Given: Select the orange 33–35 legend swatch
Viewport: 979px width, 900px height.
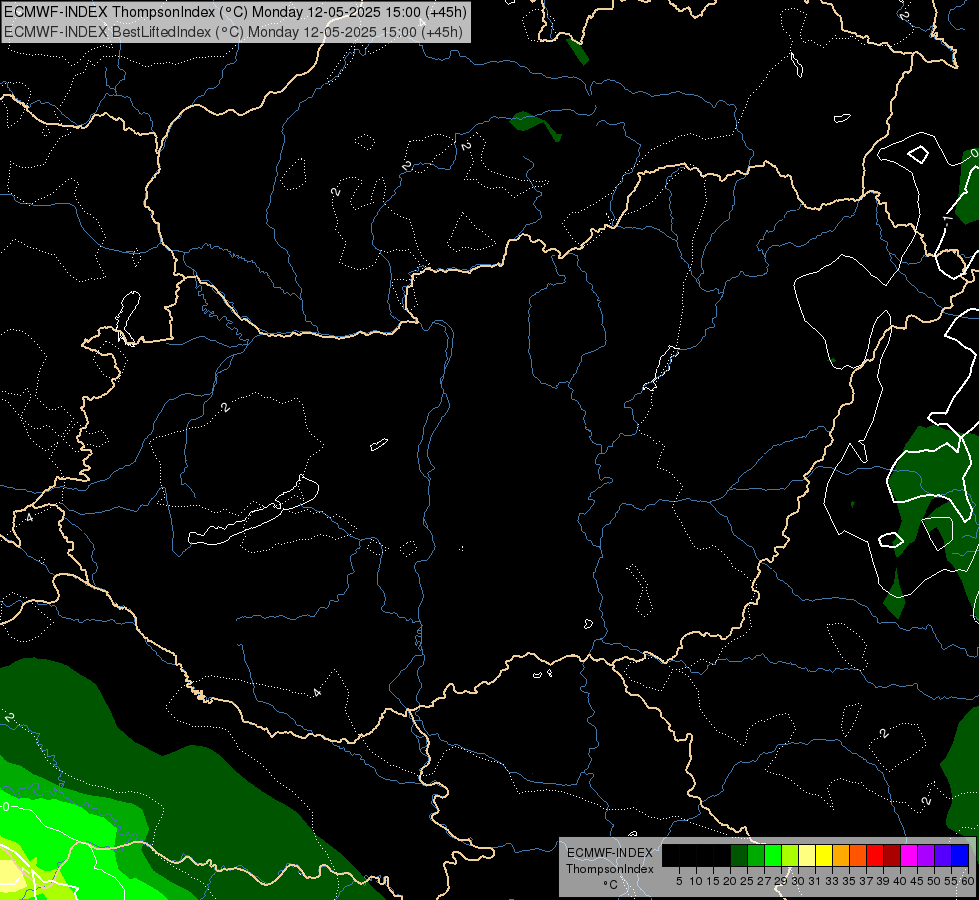Looking at the screenshot, I should pos(841,855).
